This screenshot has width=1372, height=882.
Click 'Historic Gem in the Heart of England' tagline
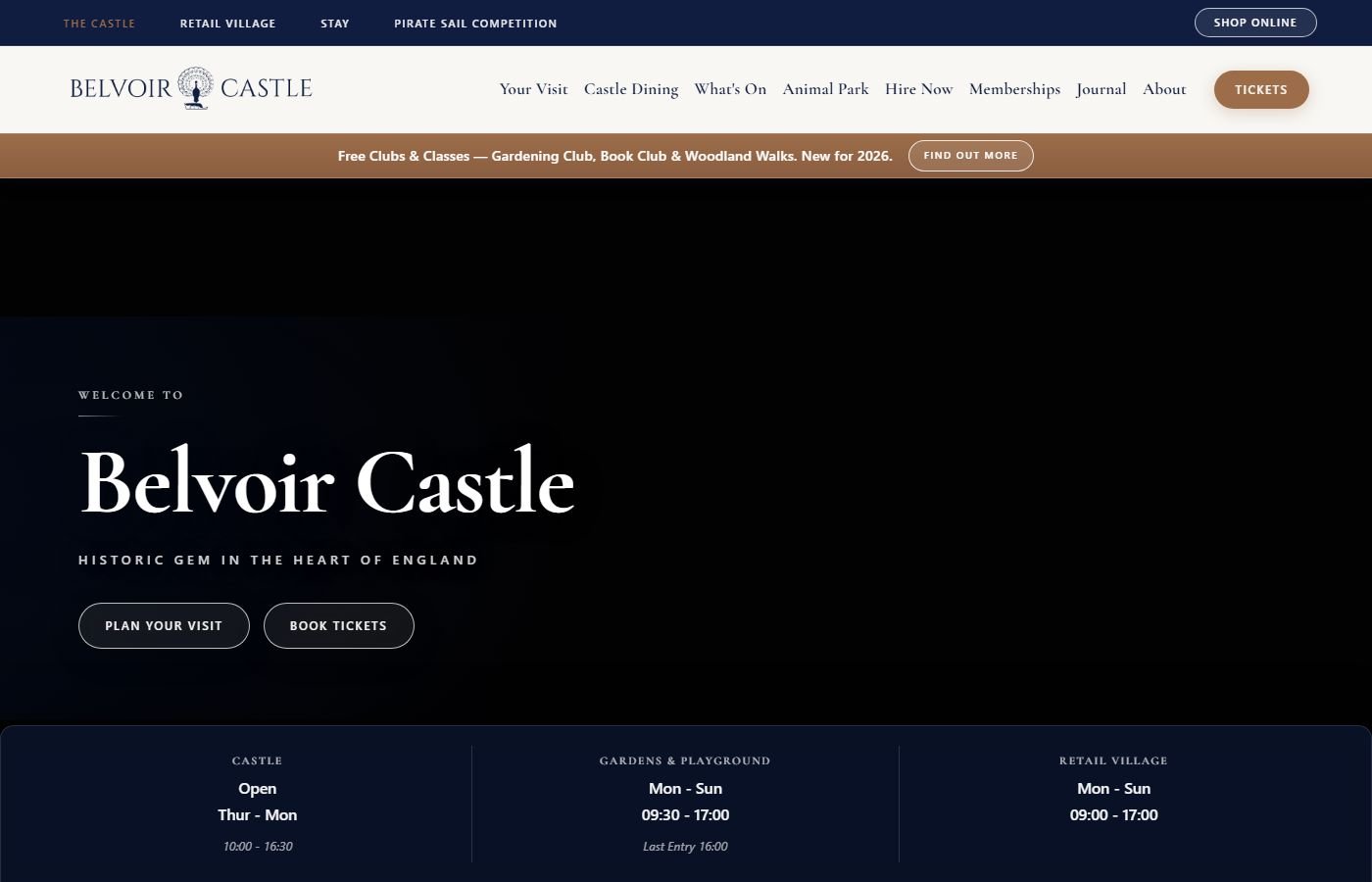(x=278, y=561)
